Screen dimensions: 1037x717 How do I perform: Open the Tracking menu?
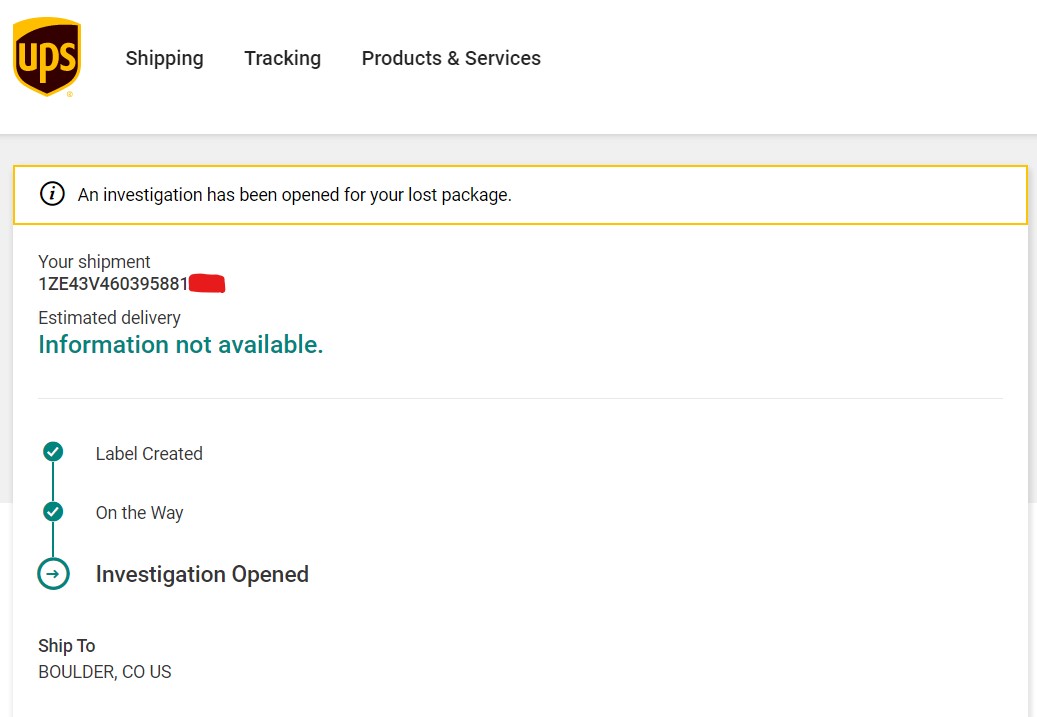282,58
